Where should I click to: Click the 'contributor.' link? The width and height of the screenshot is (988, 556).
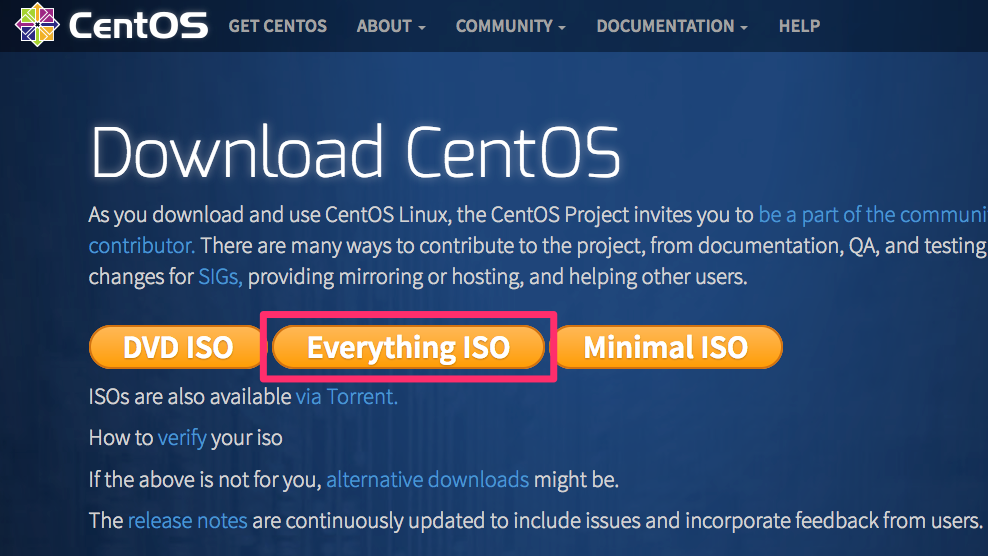pyautogui.click(x=142, y=246)
